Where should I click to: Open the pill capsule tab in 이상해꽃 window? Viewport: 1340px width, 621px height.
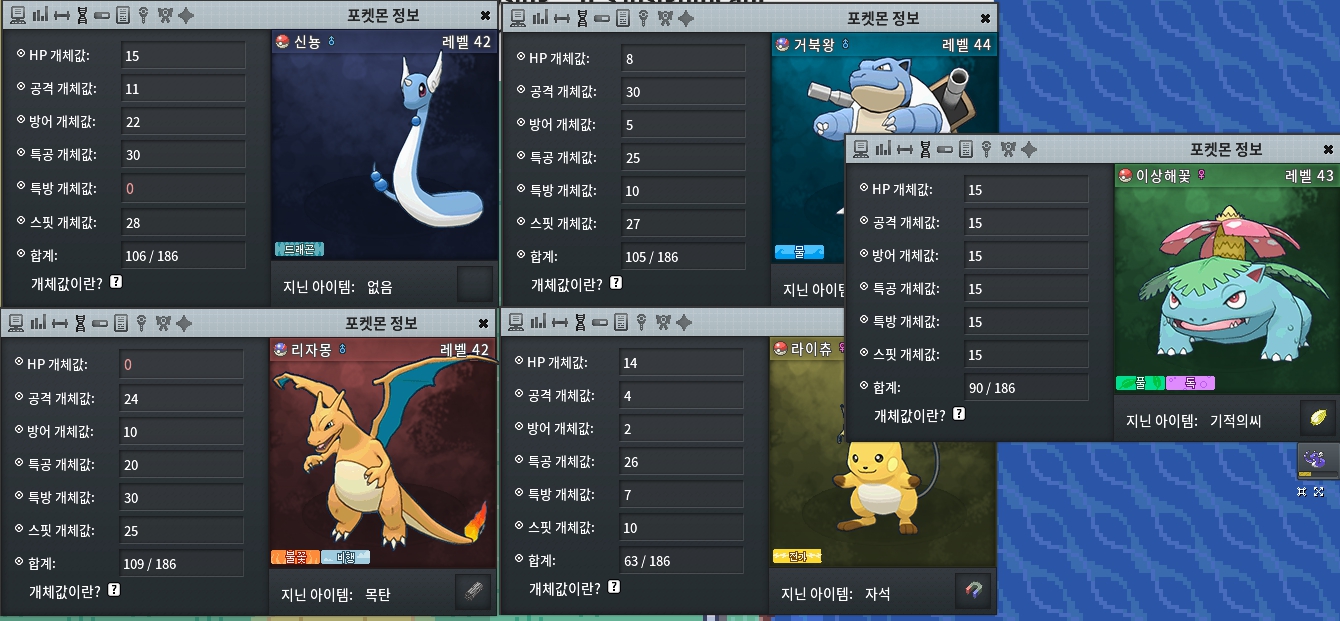(x=945, y=149)
